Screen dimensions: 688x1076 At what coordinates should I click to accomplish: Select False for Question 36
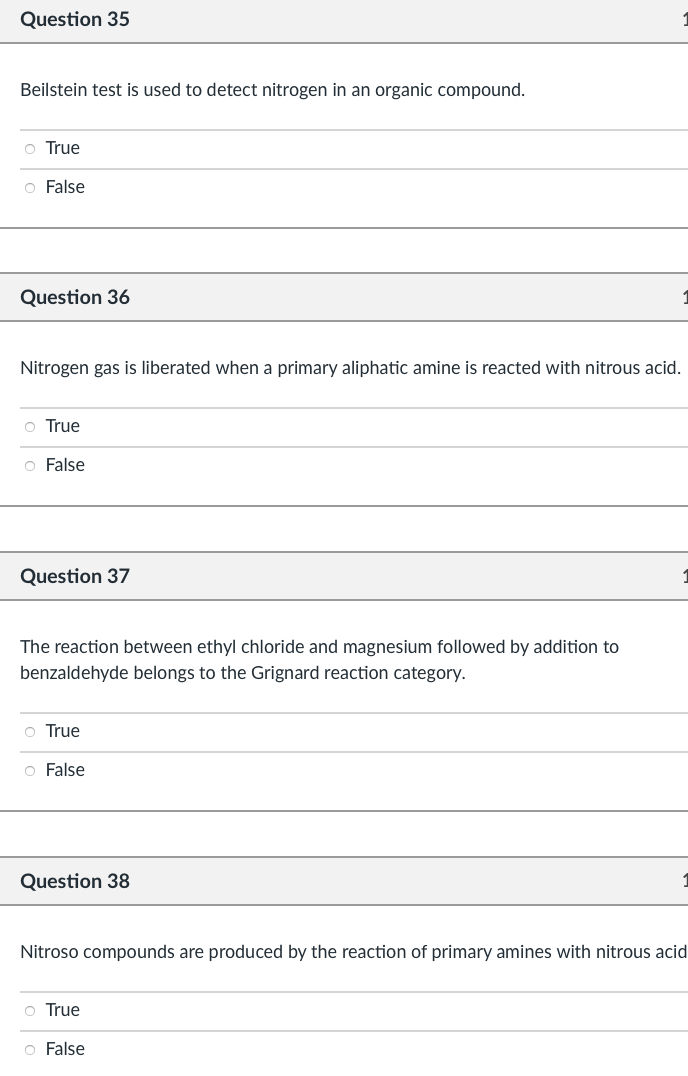click(30, 465)
